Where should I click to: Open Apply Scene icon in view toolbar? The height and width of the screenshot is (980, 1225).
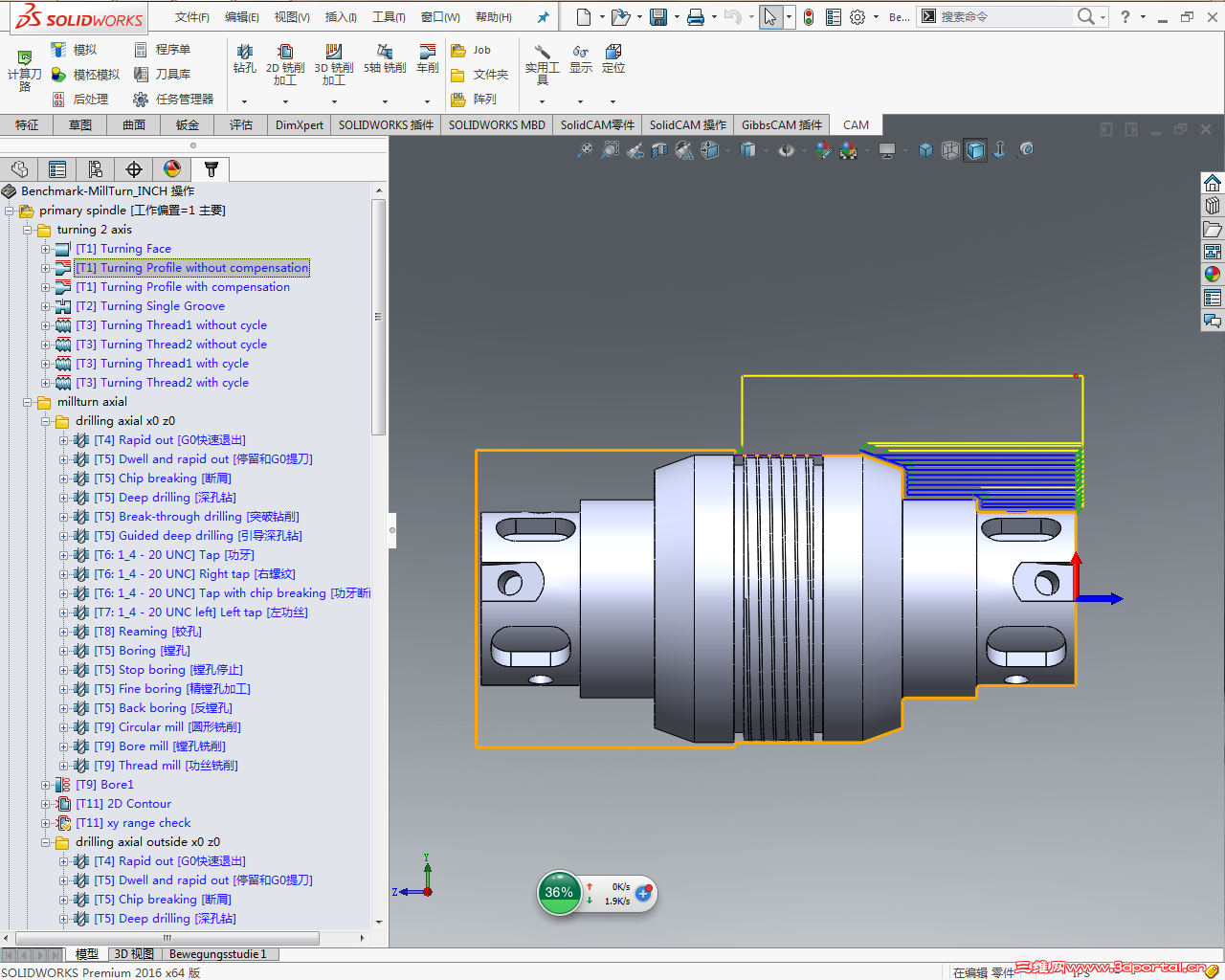848,150
